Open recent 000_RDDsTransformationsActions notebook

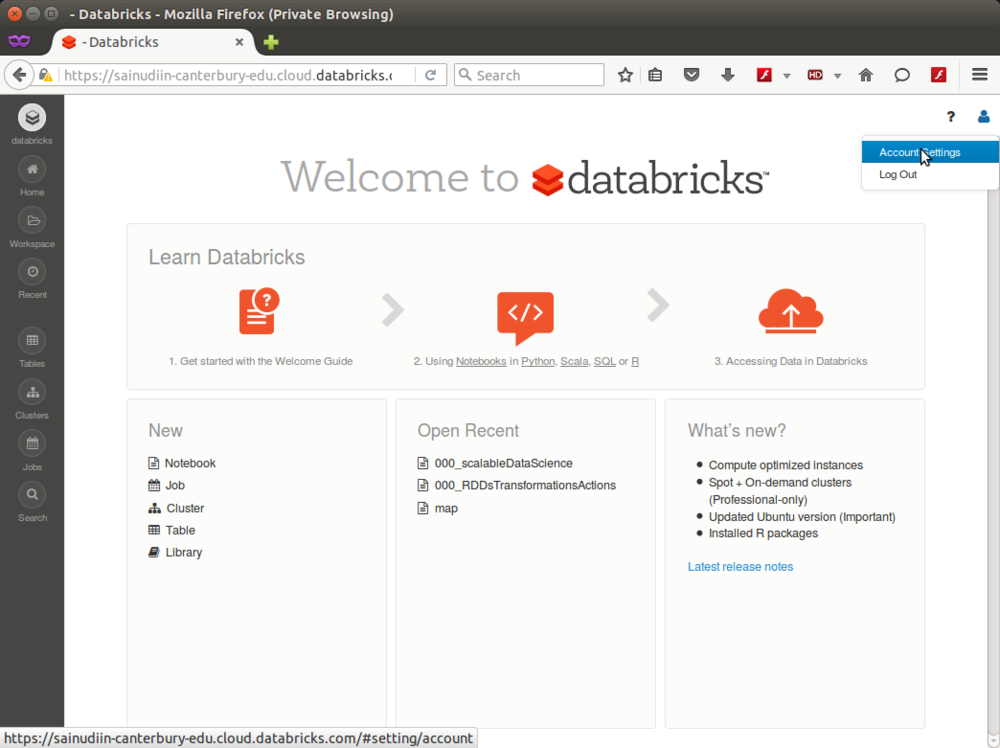[x=517, y=485]
